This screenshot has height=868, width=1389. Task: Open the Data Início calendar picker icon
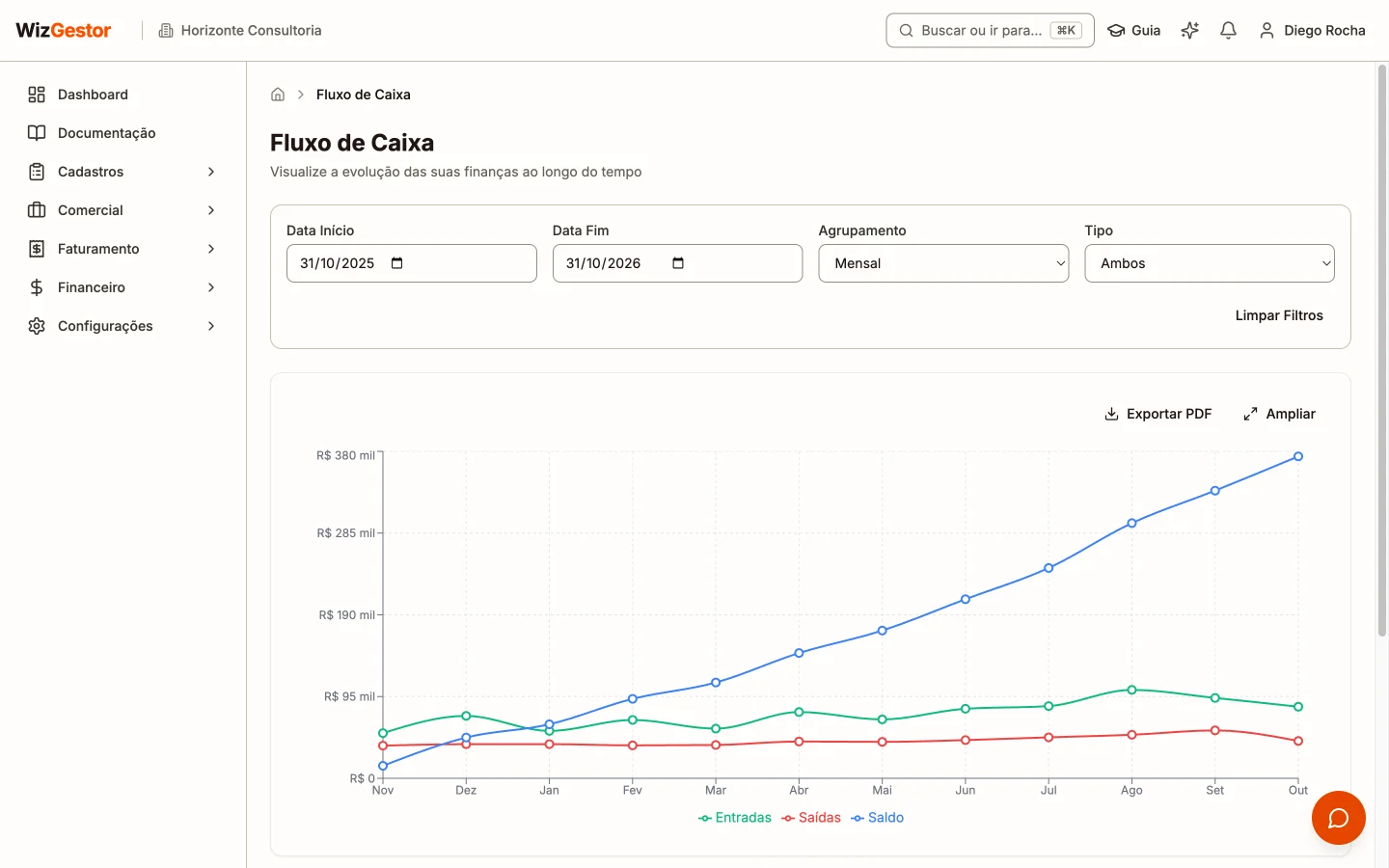pyautogui.click(x=397, y=263)
